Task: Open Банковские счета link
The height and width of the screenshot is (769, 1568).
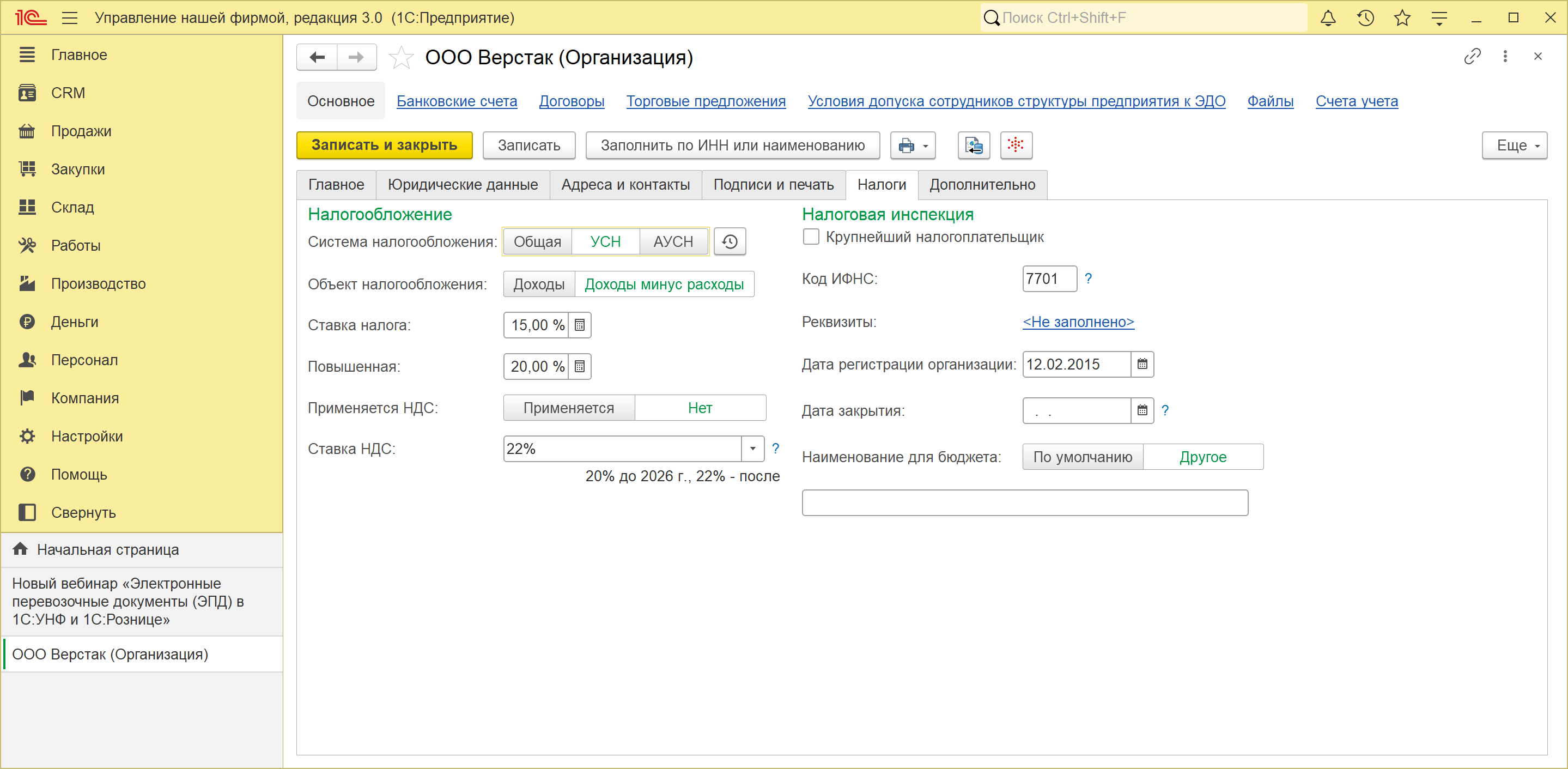Action: [x=457, y=101]
